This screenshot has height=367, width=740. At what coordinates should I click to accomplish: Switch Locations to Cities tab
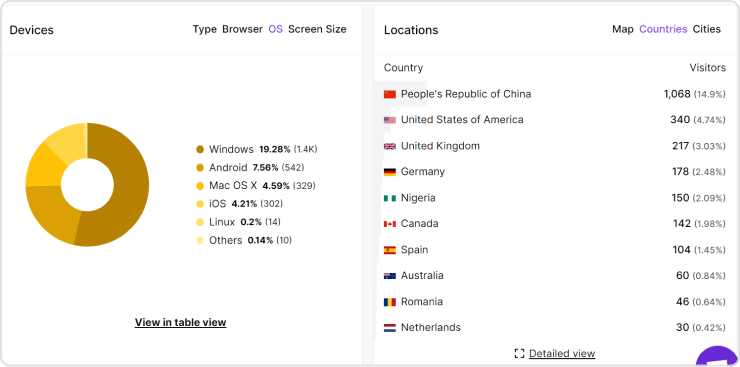(x=706, y=29)
